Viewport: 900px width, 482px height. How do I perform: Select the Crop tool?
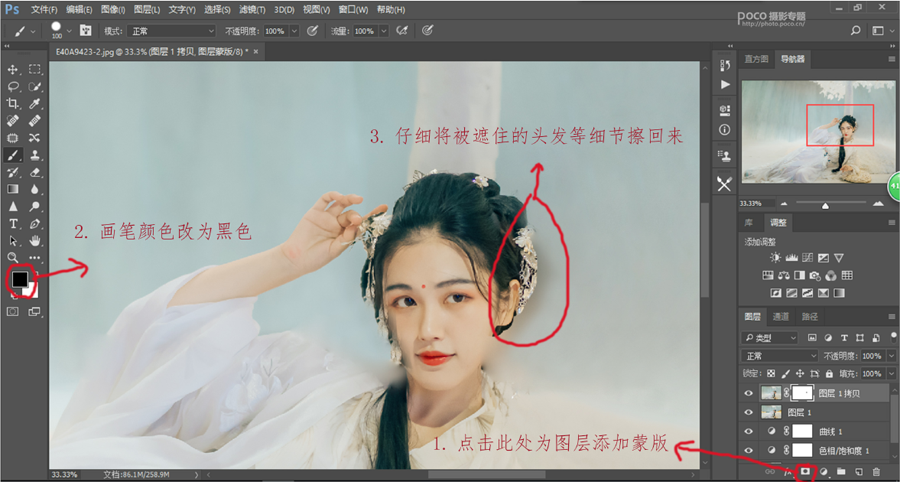(13, 103)
